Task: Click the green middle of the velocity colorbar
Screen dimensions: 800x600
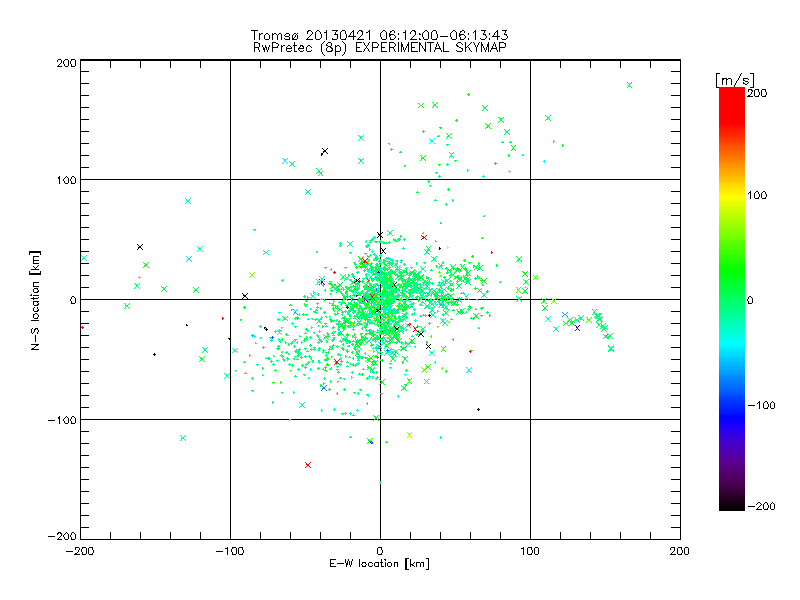Action: [x=732, y=286]
